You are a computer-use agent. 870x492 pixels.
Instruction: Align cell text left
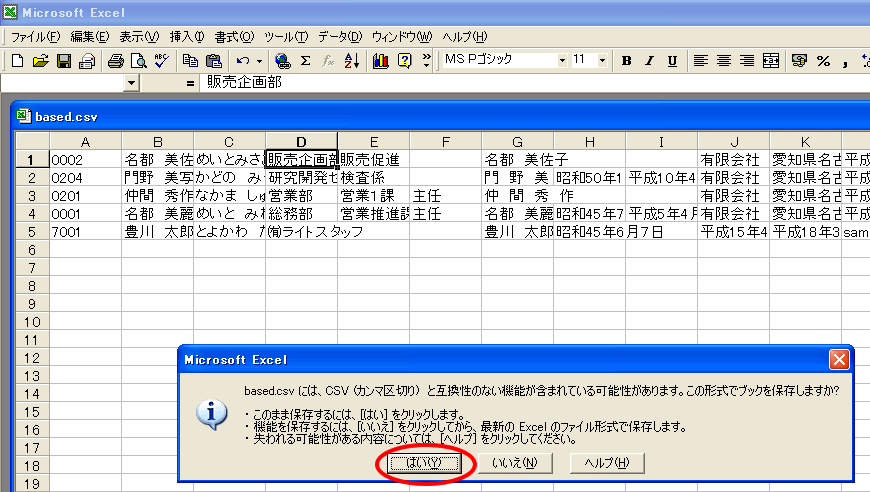point(701,61)
